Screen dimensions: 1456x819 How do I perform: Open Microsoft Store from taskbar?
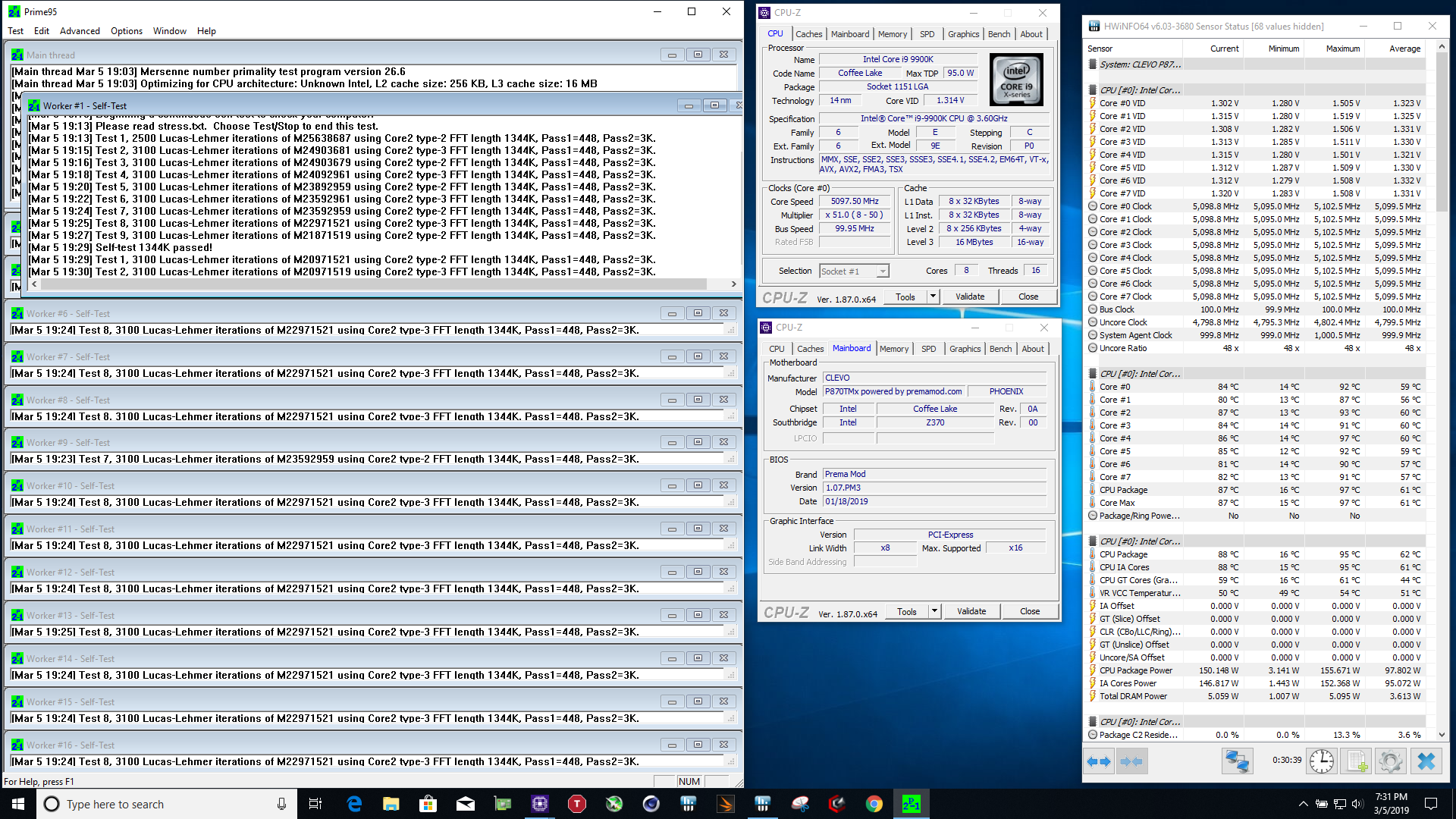point(428,804)
